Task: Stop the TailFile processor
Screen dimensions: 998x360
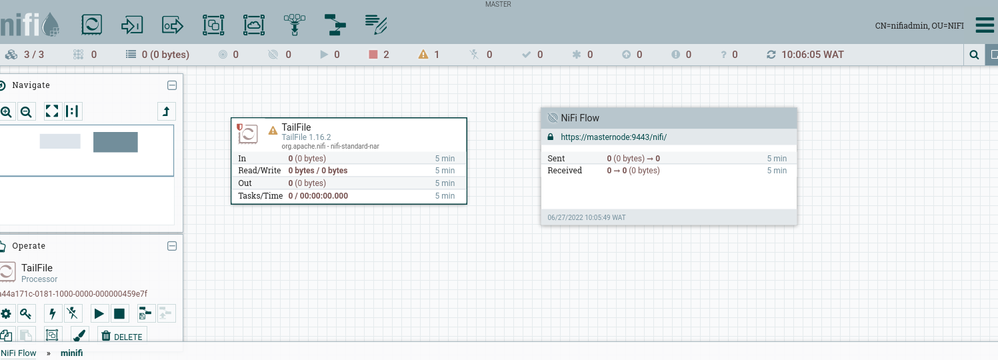Action: click(x=119, y=314)
